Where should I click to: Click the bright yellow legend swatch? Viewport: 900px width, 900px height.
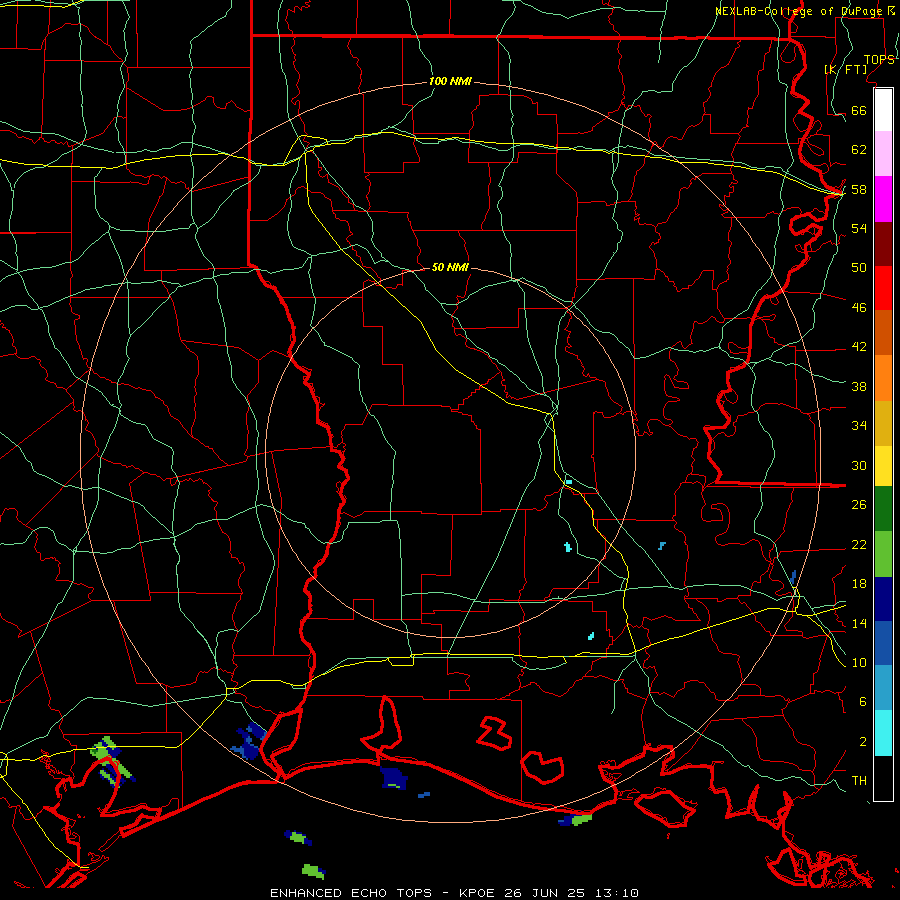(x=883, y=465)
